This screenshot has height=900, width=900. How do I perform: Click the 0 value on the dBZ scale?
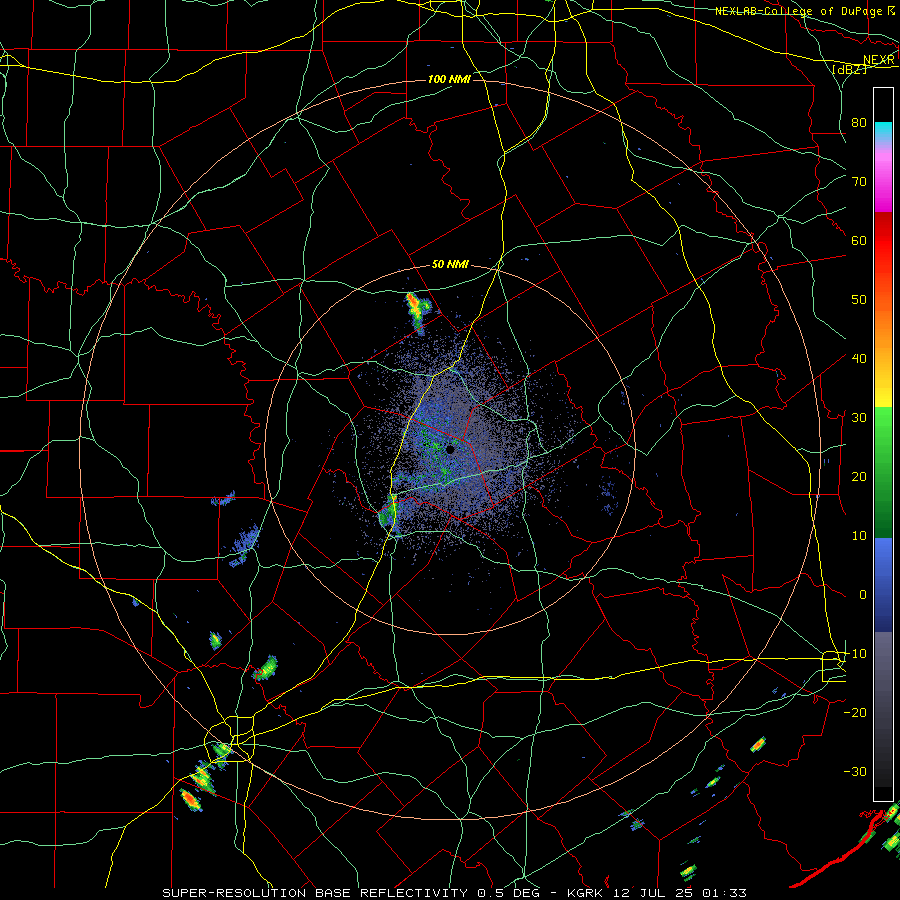click(x=863, y=595)
